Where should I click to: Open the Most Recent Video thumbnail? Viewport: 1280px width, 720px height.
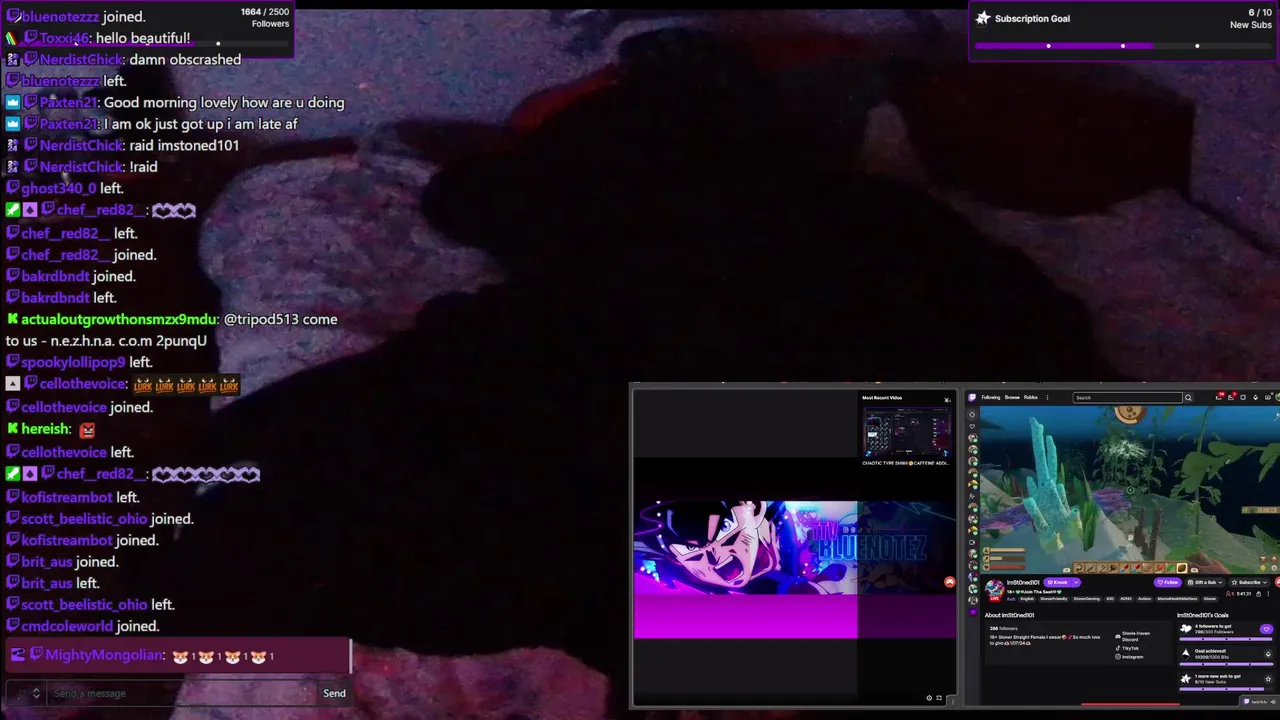[906, 433]
